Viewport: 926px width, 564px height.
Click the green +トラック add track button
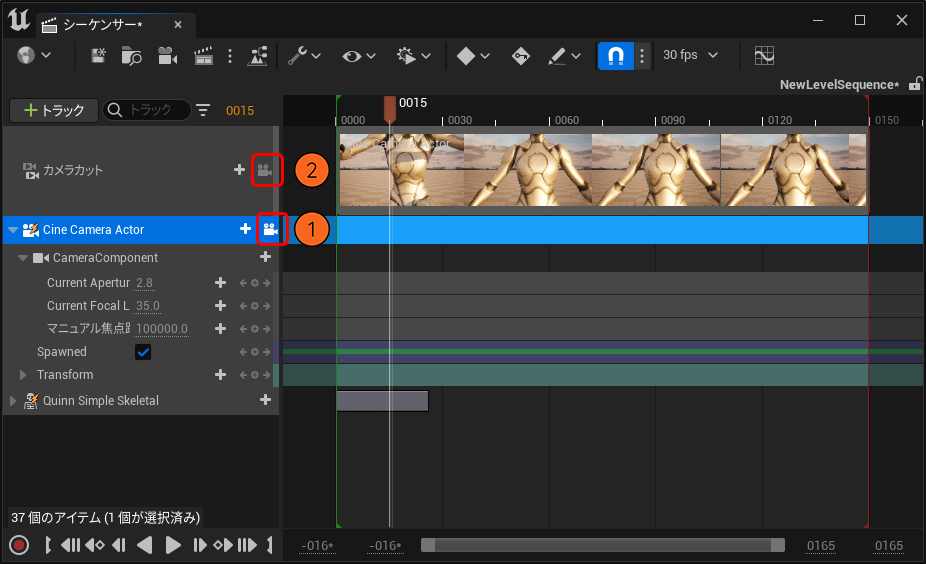point(54,110)
